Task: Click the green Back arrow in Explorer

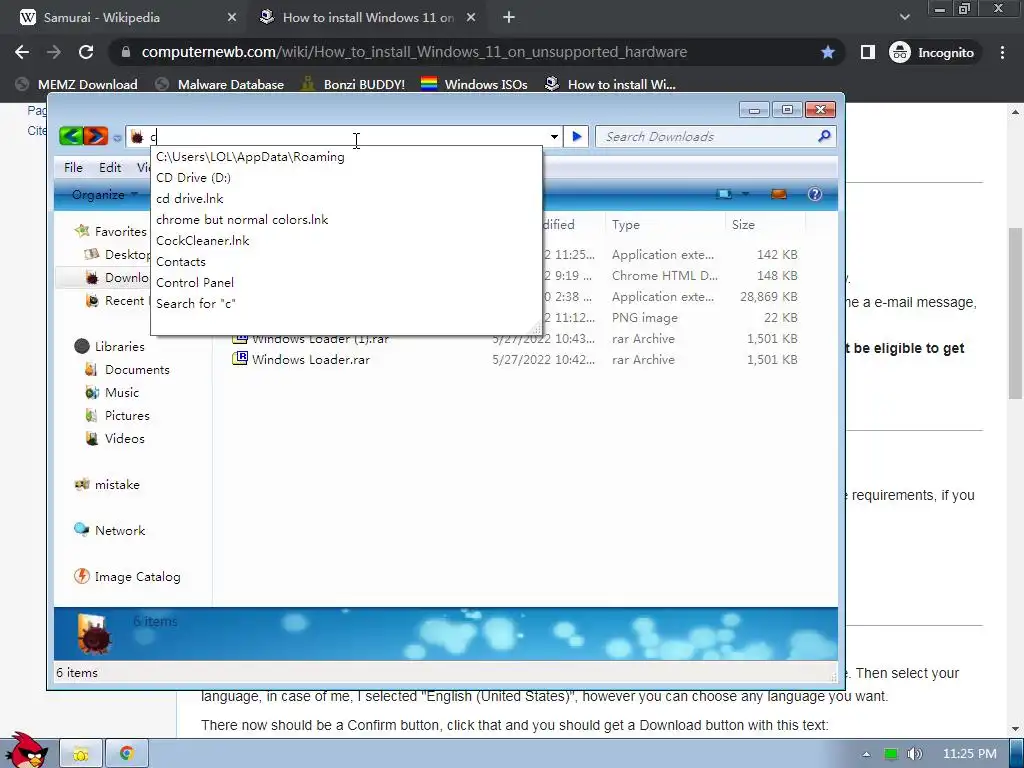Action: tap(71, 136)
